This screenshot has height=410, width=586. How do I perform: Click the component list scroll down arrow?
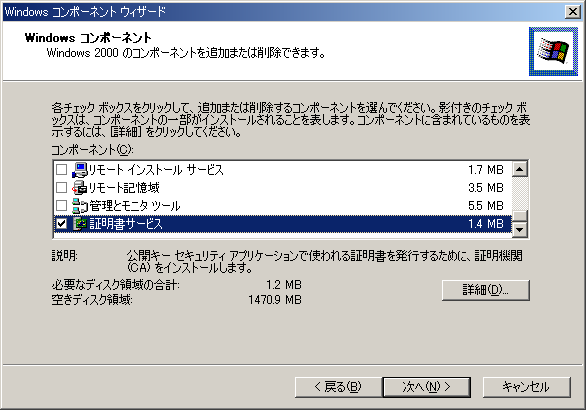click(x=519, y=229)
